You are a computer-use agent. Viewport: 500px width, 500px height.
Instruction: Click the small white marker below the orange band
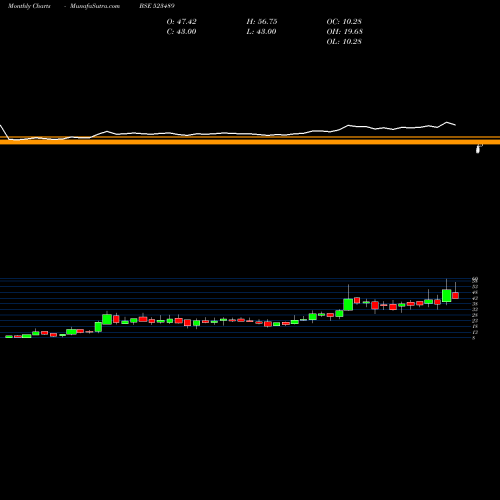pos(478,149)
